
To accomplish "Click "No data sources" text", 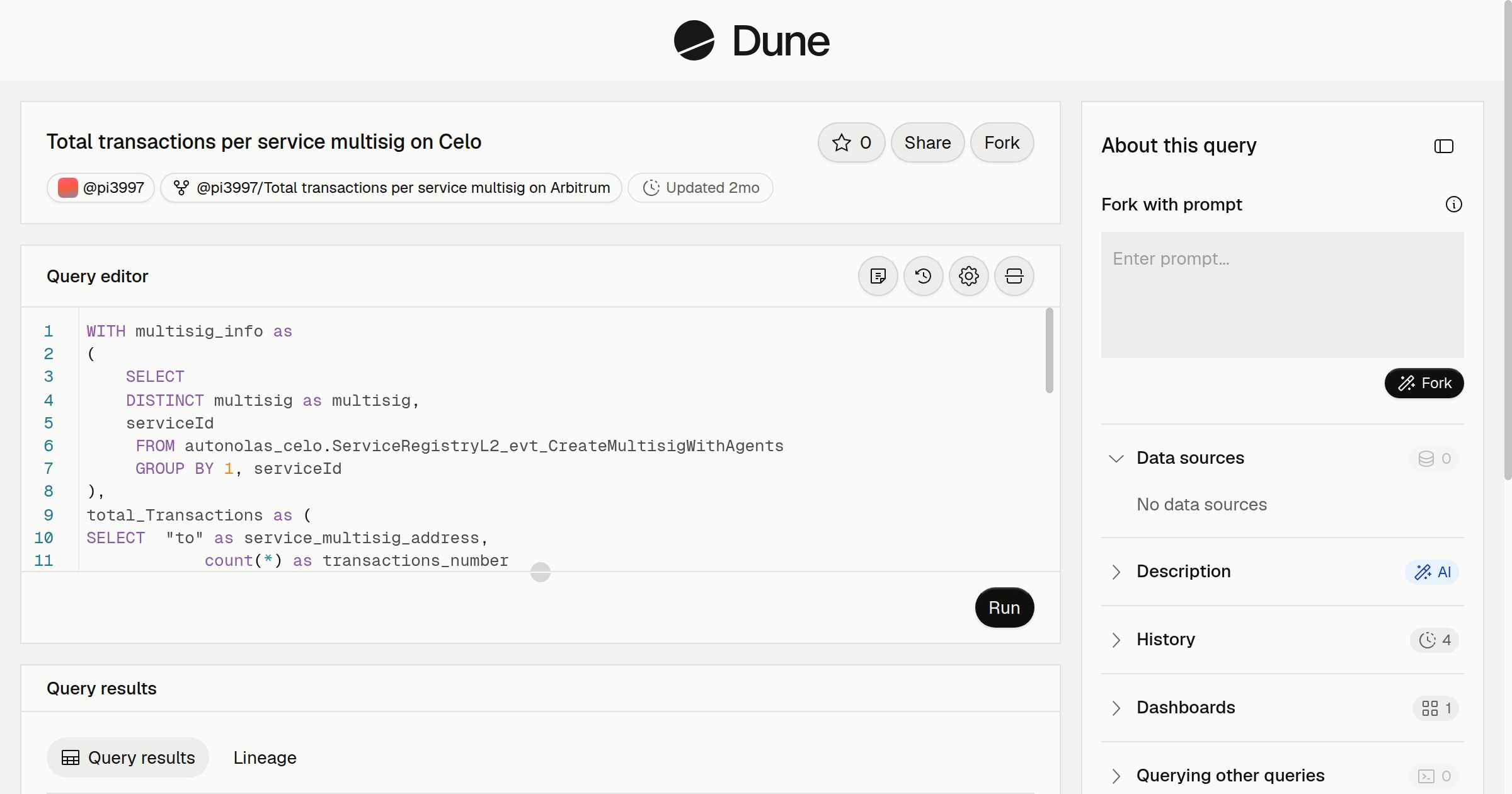I will coord(1201,504).
